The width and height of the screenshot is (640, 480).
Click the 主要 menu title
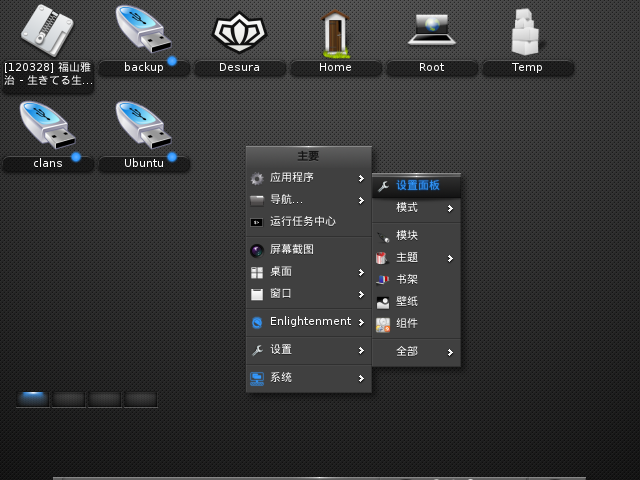[308, 156]
